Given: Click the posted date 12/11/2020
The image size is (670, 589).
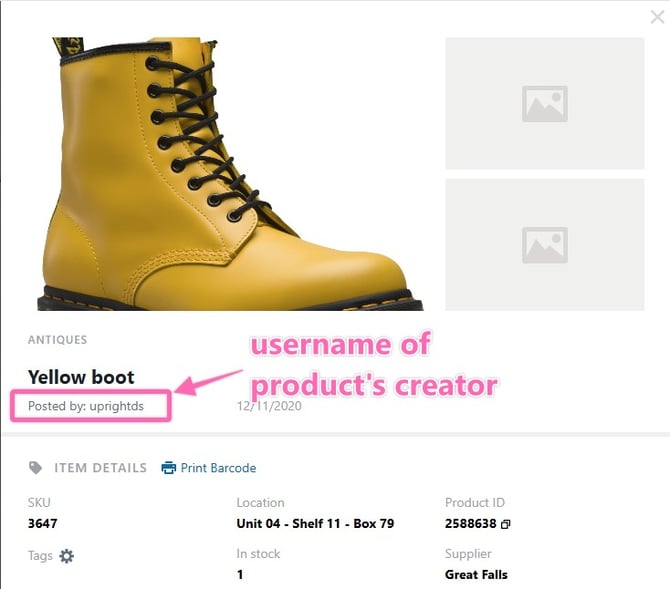Looking at the screenshot, I should tap(267, 406).
